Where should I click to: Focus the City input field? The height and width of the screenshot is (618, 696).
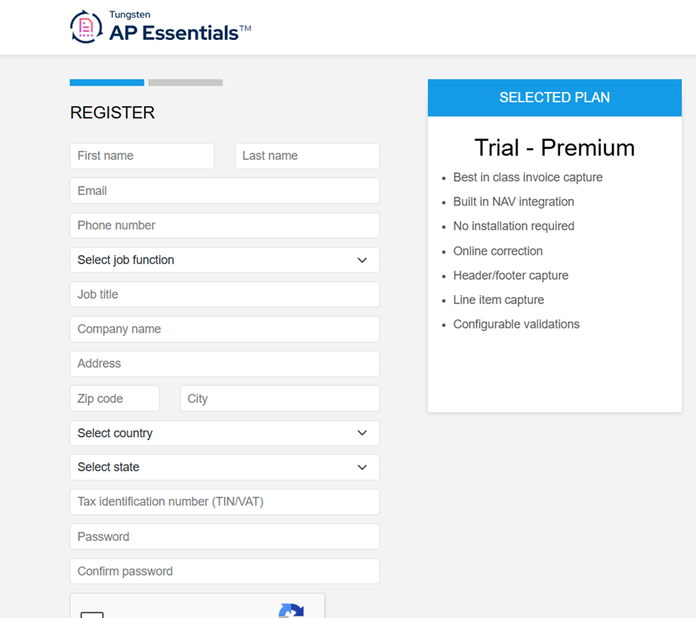(280, 398)
